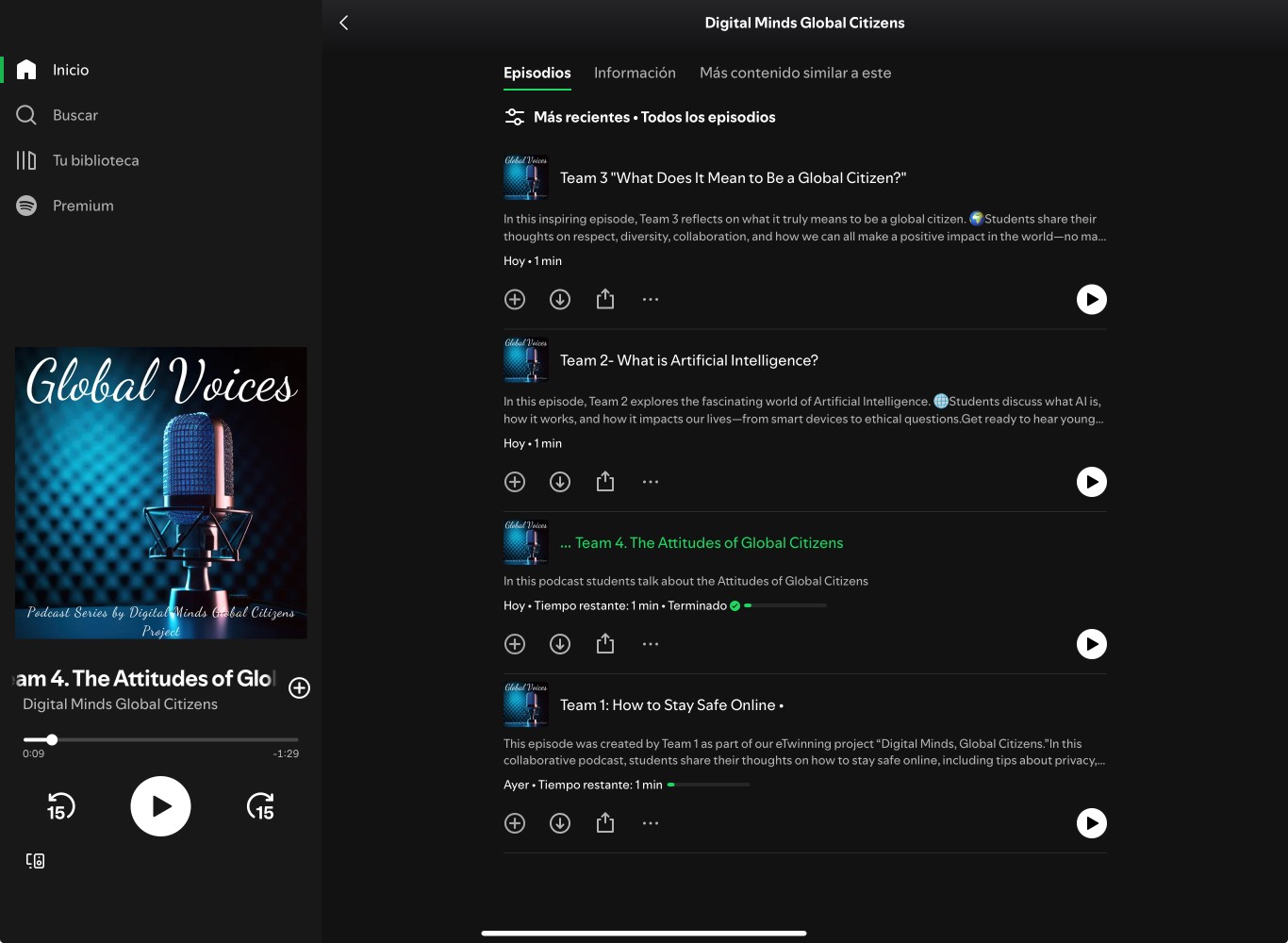This screenshot has width=1288, height=943.
Task: Open the connect to device icon
Action: [x=35, y=860]
